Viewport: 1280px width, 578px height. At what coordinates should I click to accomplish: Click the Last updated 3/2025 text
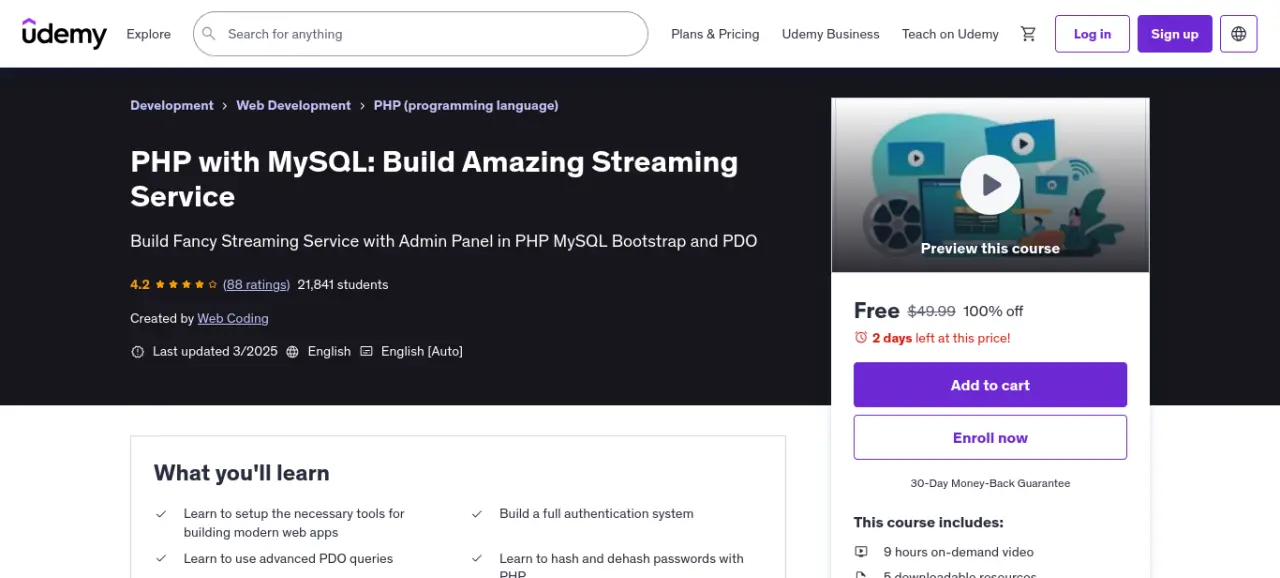[x=215, y=352]
